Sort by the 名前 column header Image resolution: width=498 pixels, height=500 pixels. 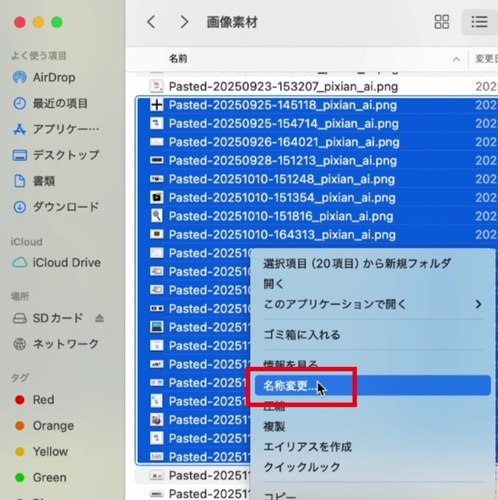tap(178, 59)
